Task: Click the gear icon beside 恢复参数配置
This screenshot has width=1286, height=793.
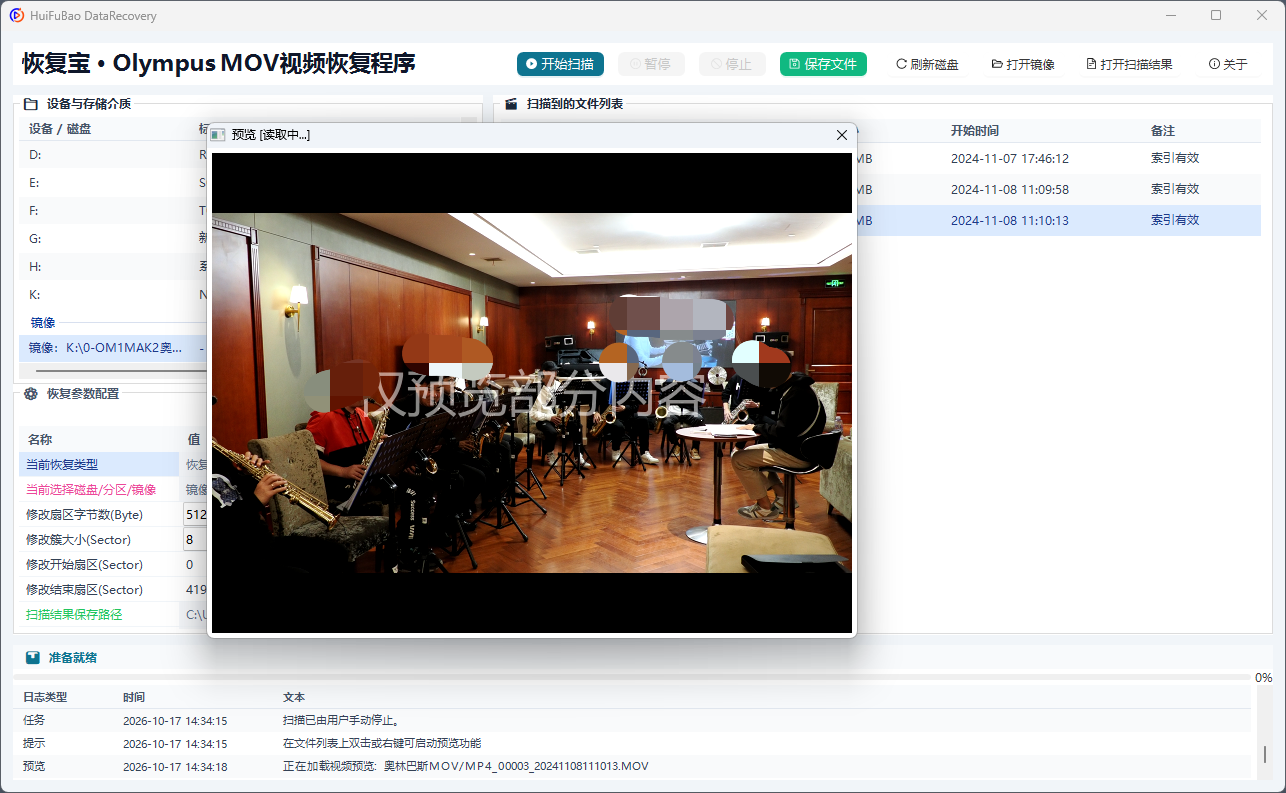Action: tap(30, 394)
